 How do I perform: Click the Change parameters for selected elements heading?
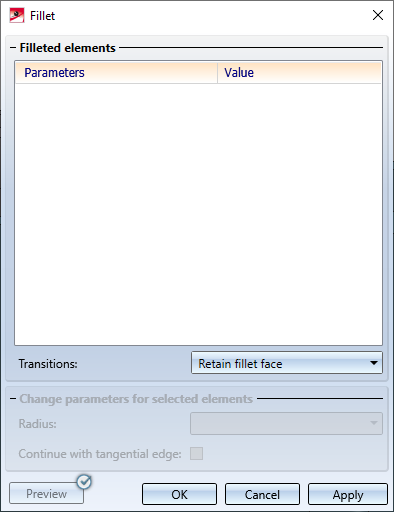pos(136,399)
